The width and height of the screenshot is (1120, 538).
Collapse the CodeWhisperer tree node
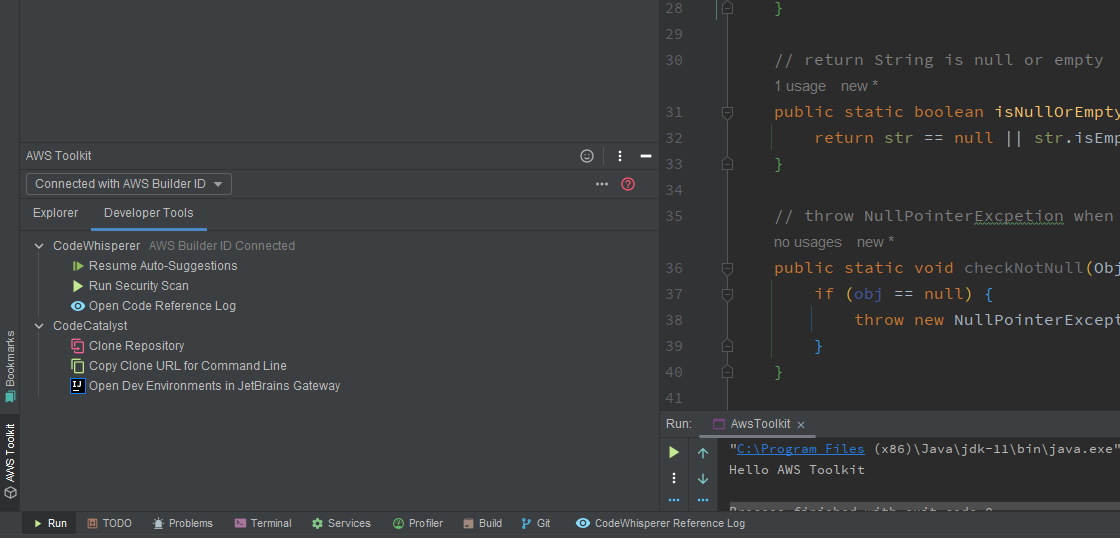[39, 246]
